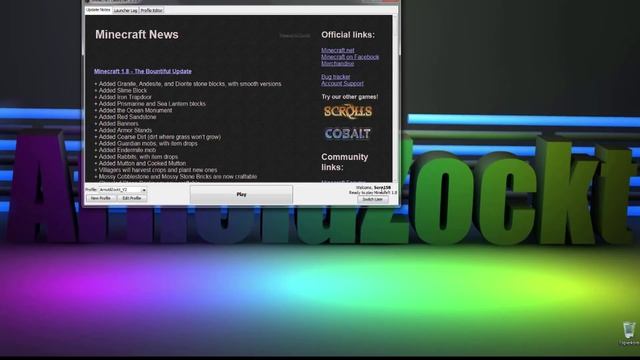Click the 'Official links:' heading
Viewport: 640px width, 360px height.
348,35
